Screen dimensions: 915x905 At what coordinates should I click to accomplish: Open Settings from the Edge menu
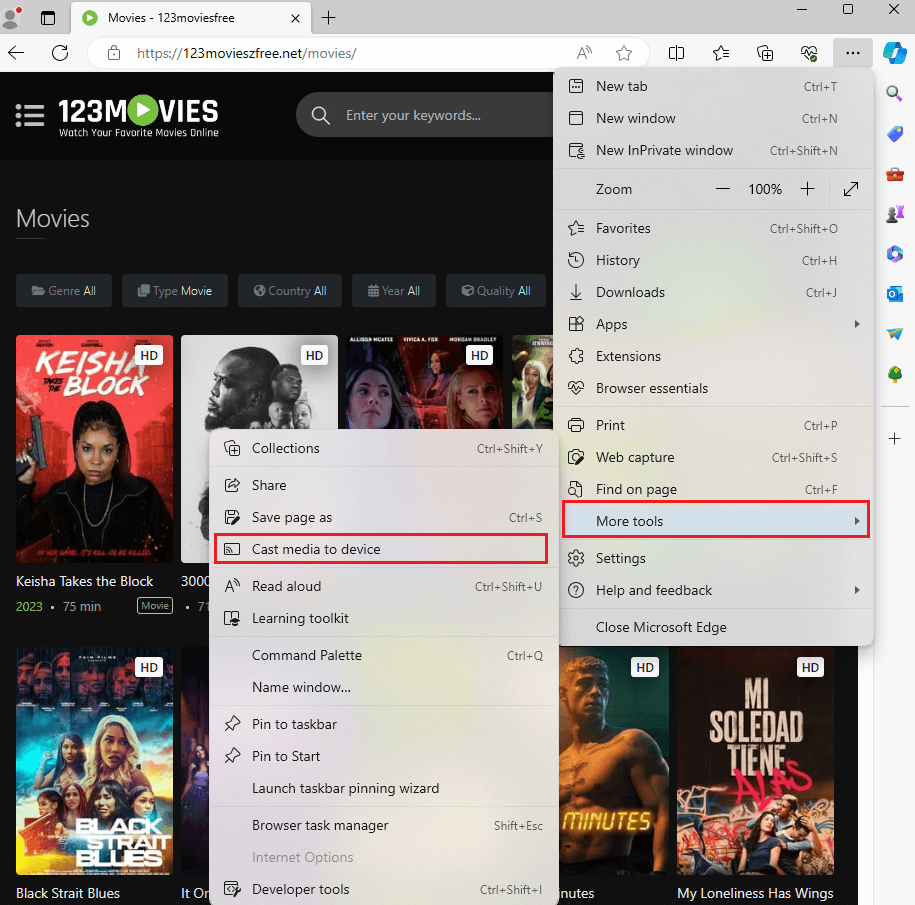click(x=714, y=558)
